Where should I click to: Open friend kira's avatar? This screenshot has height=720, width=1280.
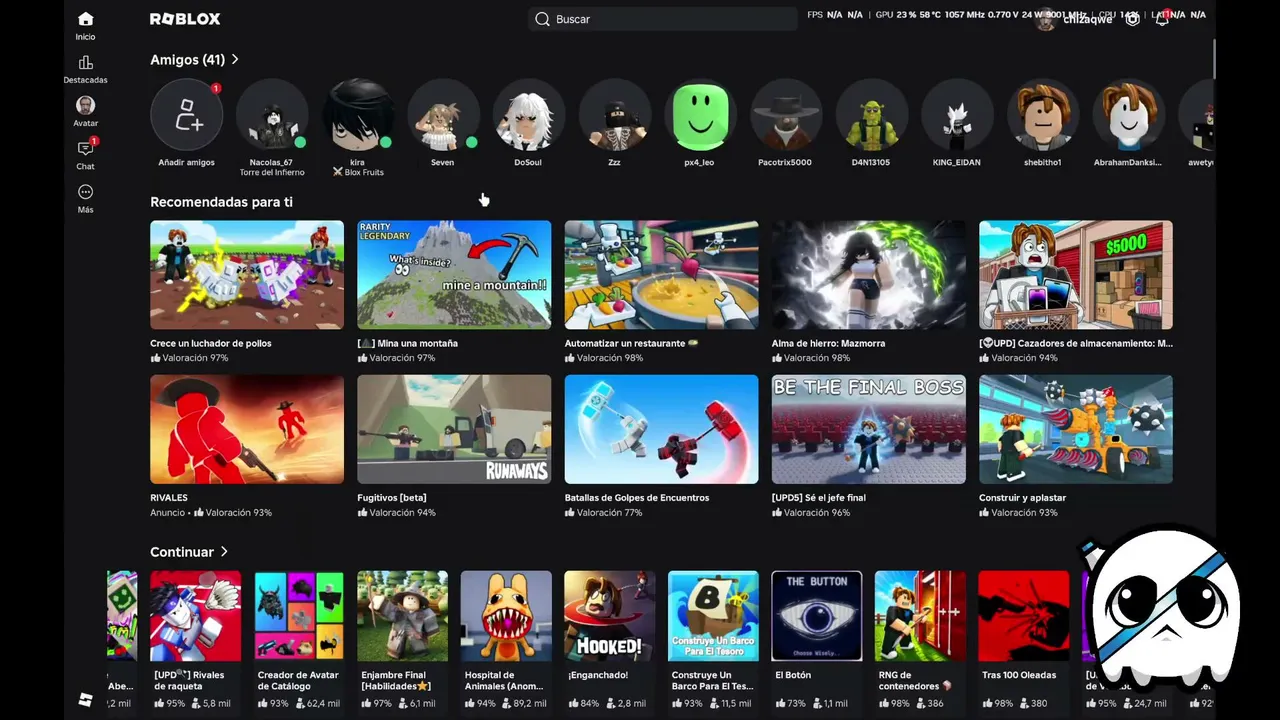pos(357,115)
